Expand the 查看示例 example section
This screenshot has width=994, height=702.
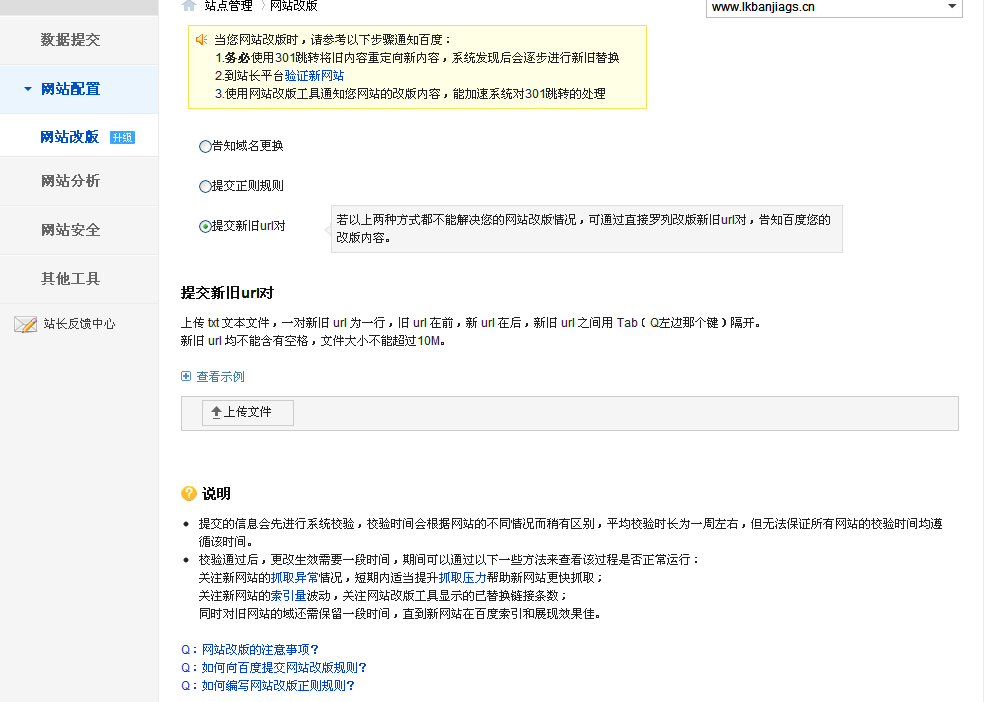tap(220, 377)
